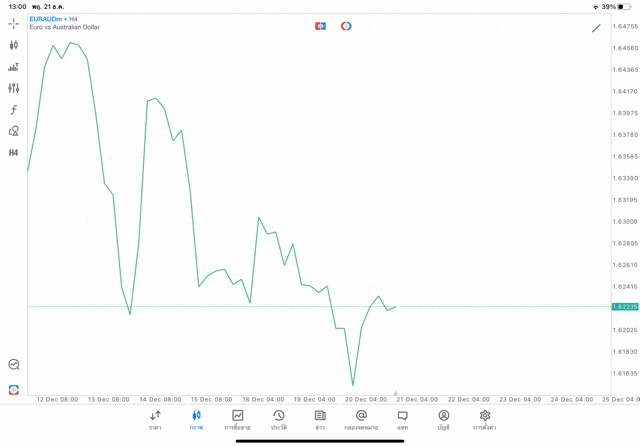Open the drawing objects shapes icon

[13, 131]
